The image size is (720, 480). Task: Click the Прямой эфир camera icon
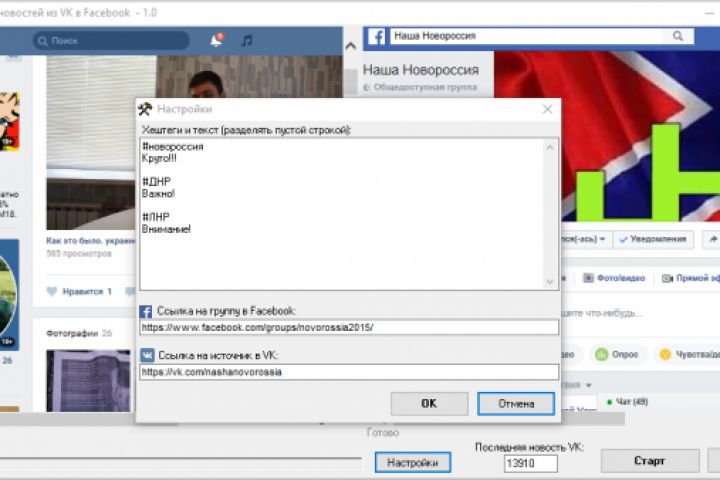(667, 278)
